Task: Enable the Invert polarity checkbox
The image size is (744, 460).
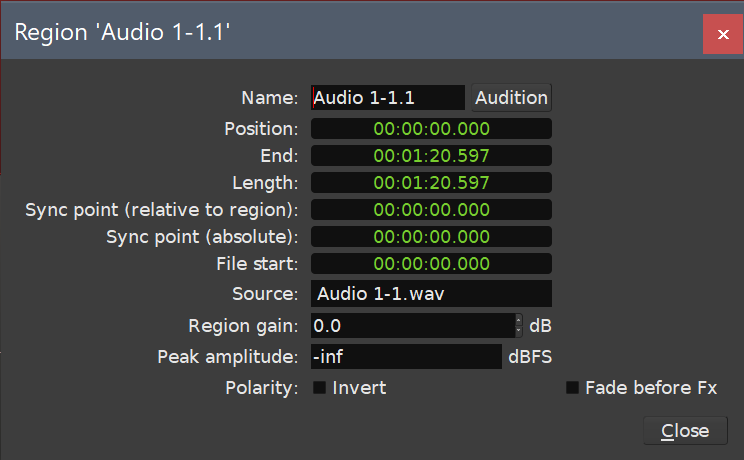Action: pyautogui.click(x=320, y=388)
